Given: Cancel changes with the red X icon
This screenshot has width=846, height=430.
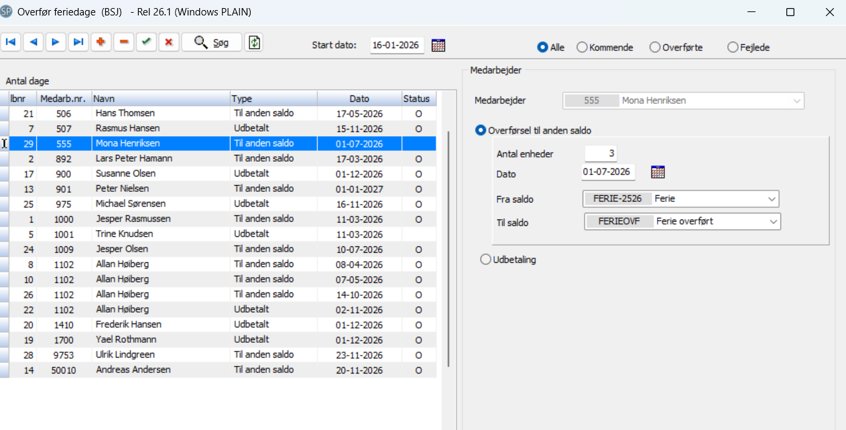Looking at the screenshot, I should [169, 42].
